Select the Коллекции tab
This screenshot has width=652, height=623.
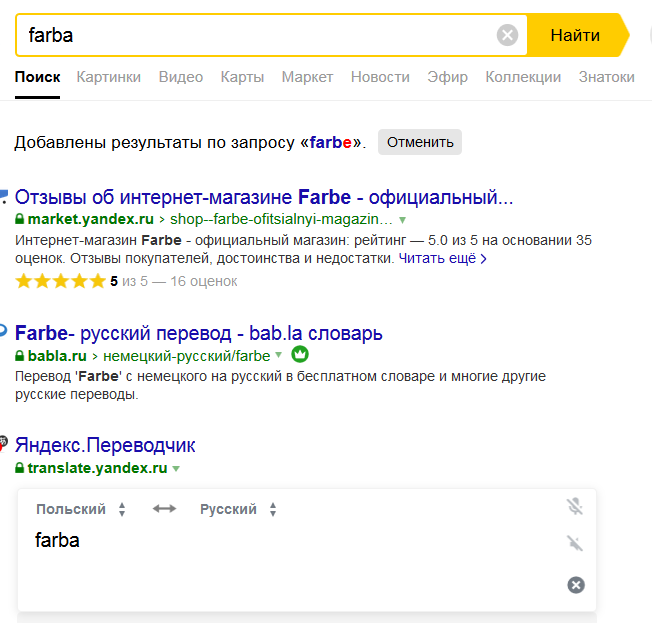click(x=523, y=77)
